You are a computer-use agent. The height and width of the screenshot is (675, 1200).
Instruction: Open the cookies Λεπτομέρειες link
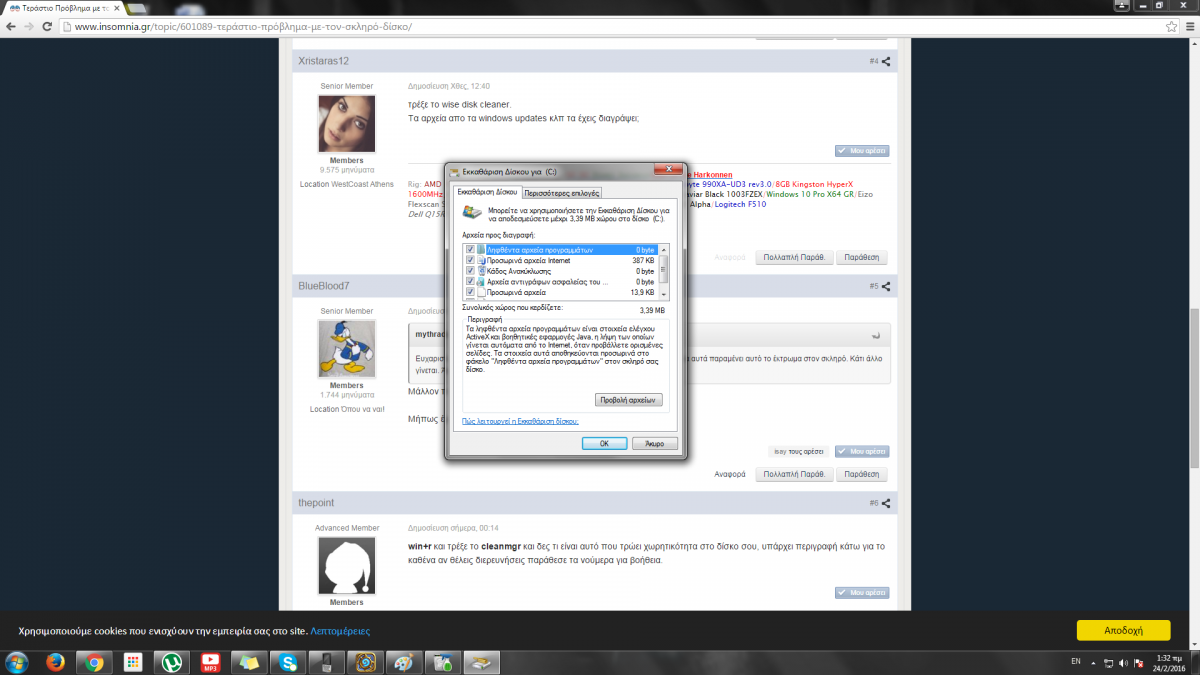(340, 631)
